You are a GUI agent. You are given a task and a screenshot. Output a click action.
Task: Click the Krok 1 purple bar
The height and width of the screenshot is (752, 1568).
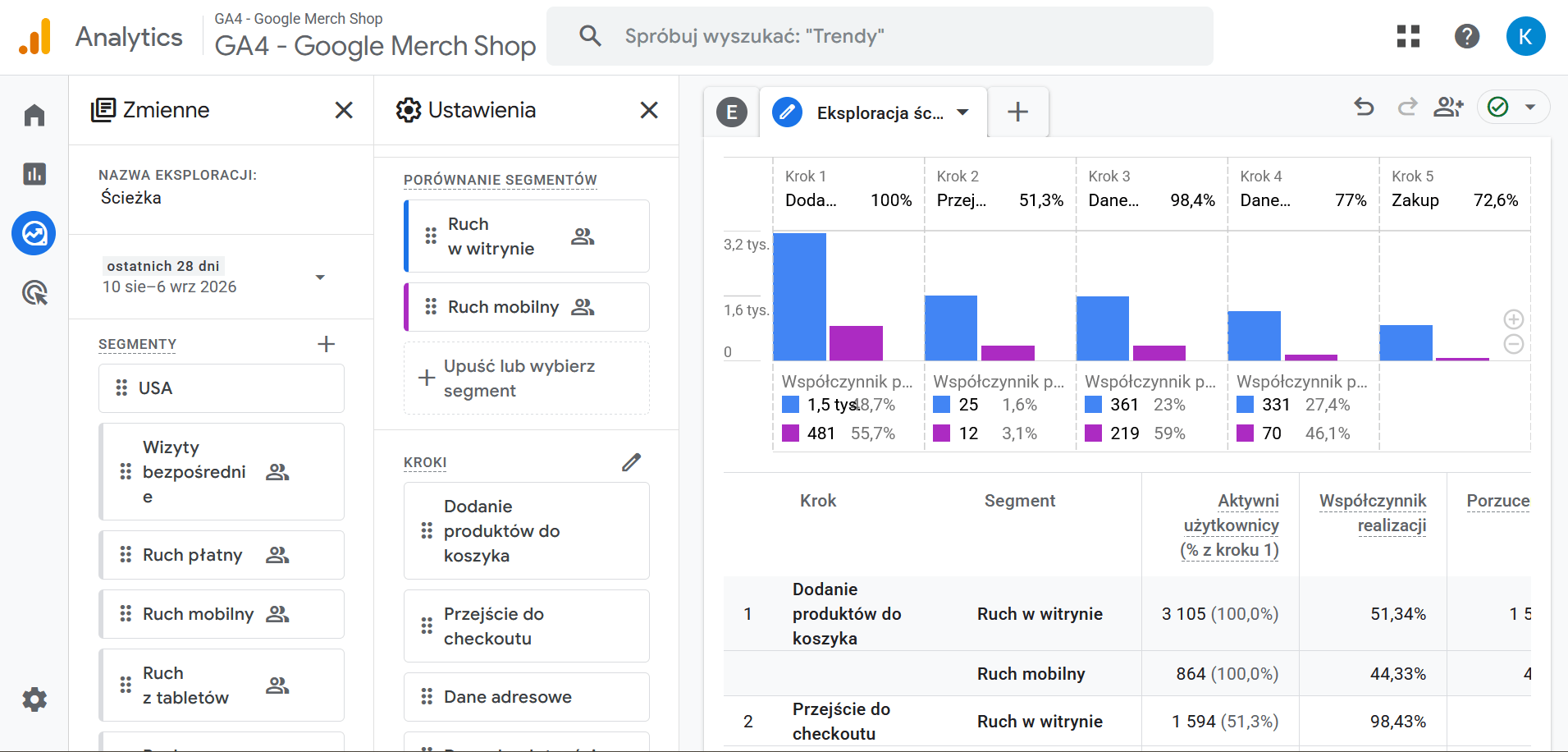[856, 343]
